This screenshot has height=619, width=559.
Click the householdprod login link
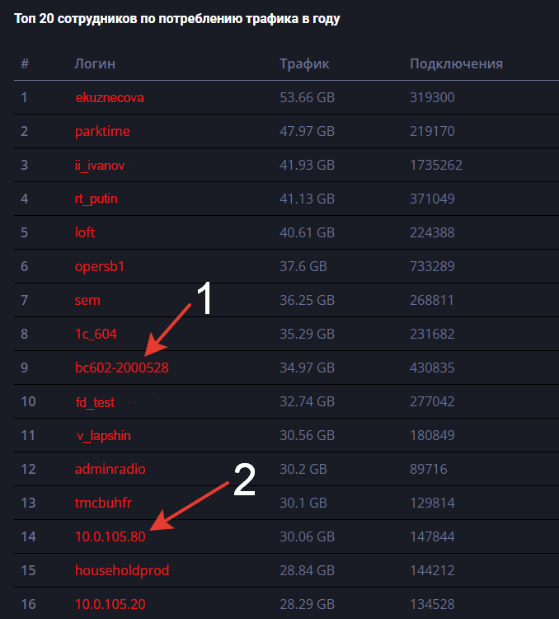tap(122, 570)
